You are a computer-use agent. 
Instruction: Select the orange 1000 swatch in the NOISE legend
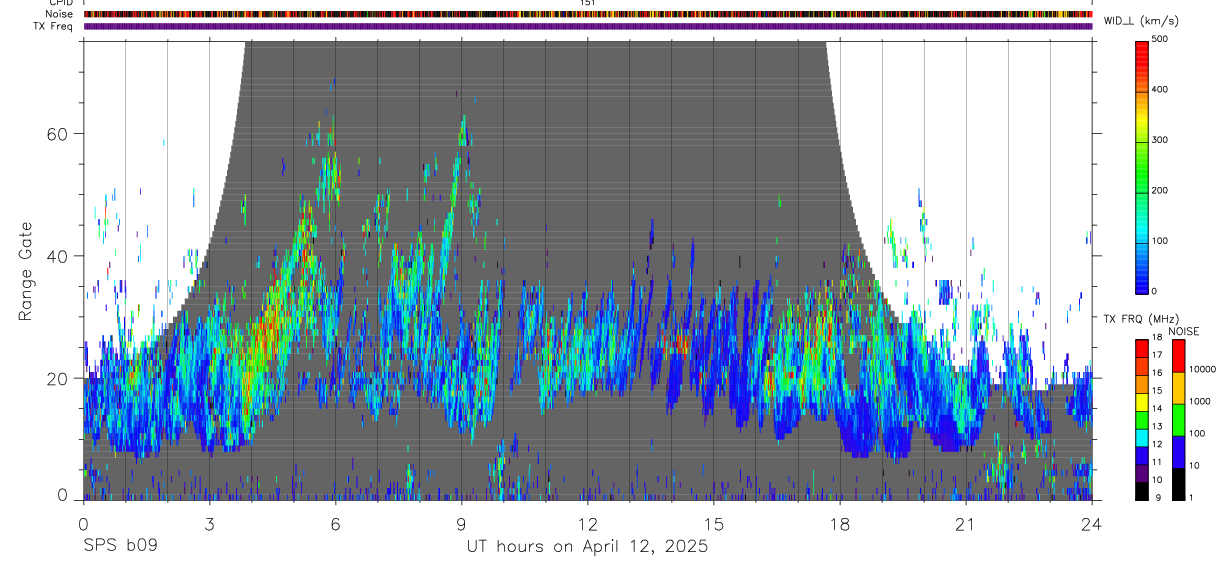click(1178, 387)
